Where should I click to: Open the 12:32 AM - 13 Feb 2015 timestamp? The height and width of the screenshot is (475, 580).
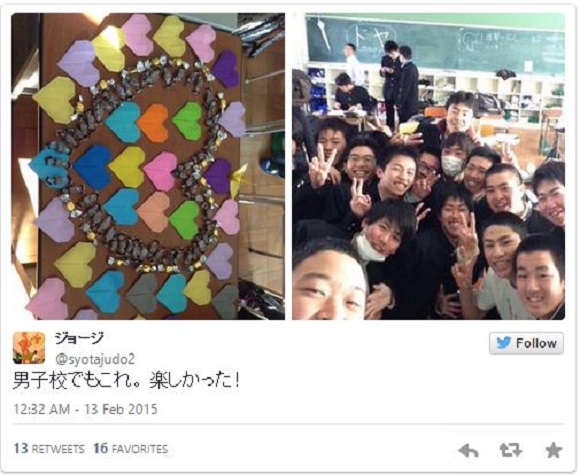(85, 409)
